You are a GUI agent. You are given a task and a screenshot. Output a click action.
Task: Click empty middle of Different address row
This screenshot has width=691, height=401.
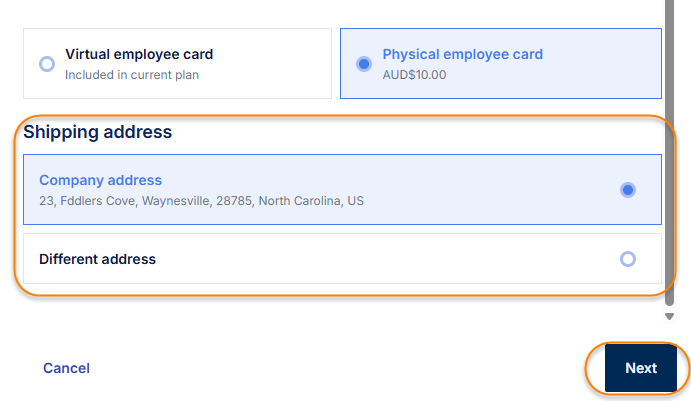point(400,259)
